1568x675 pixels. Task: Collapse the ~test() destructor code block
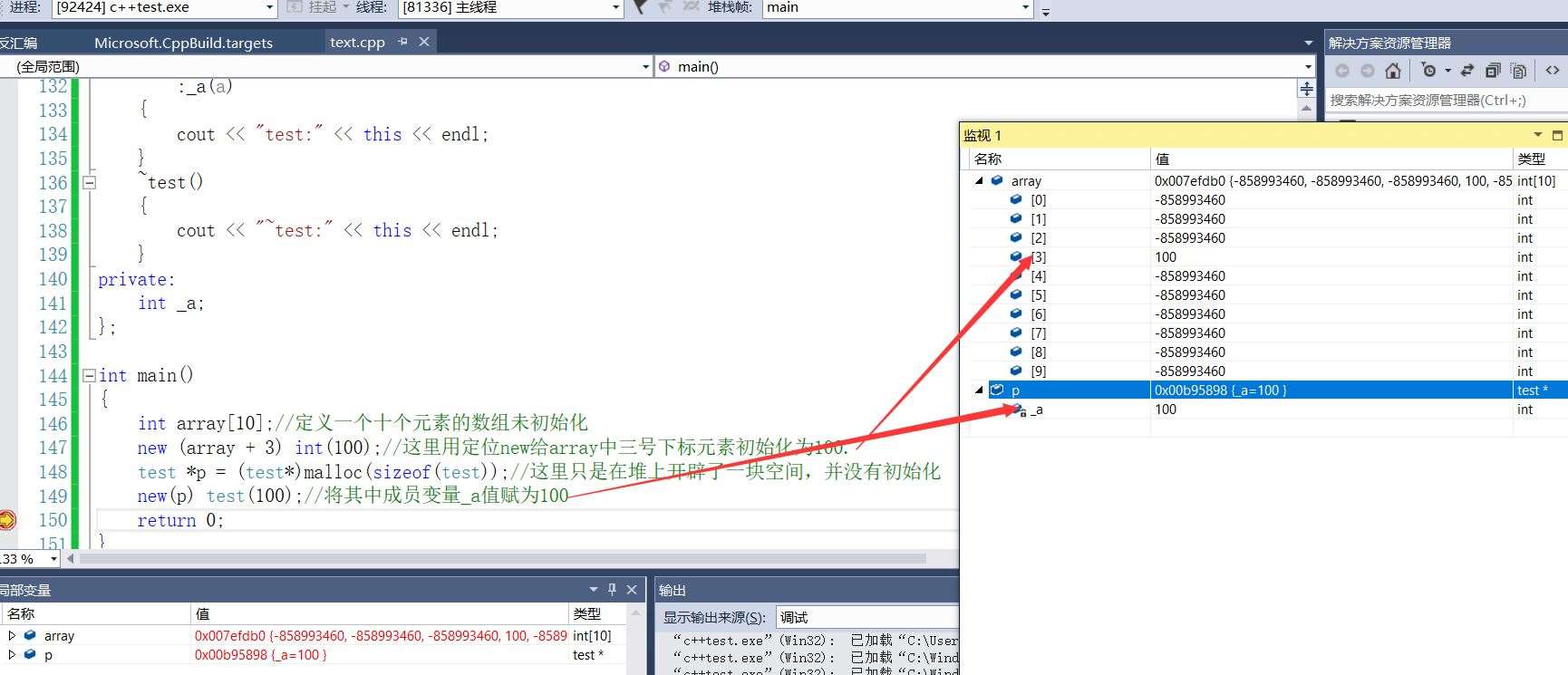click(x=89, y=182)
